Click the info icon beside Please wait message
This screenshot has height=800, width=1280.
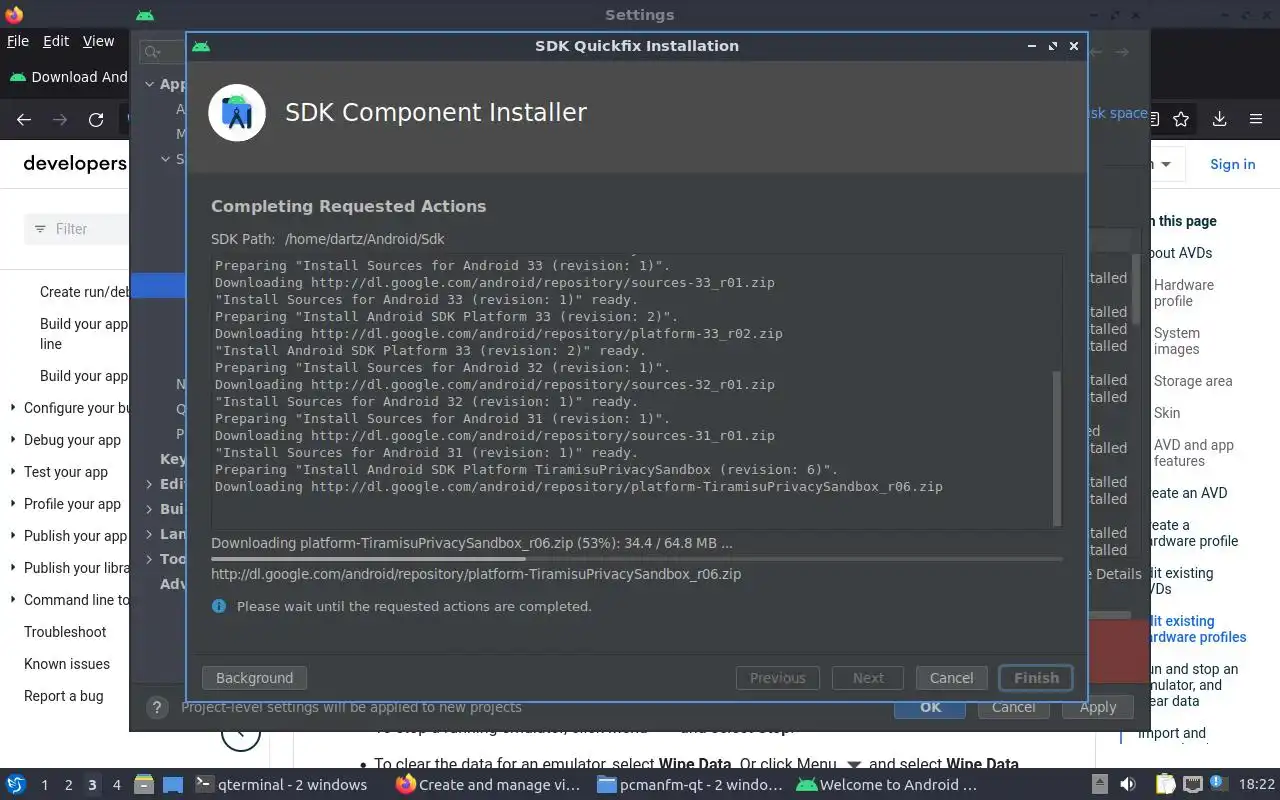tap(219, 606)
